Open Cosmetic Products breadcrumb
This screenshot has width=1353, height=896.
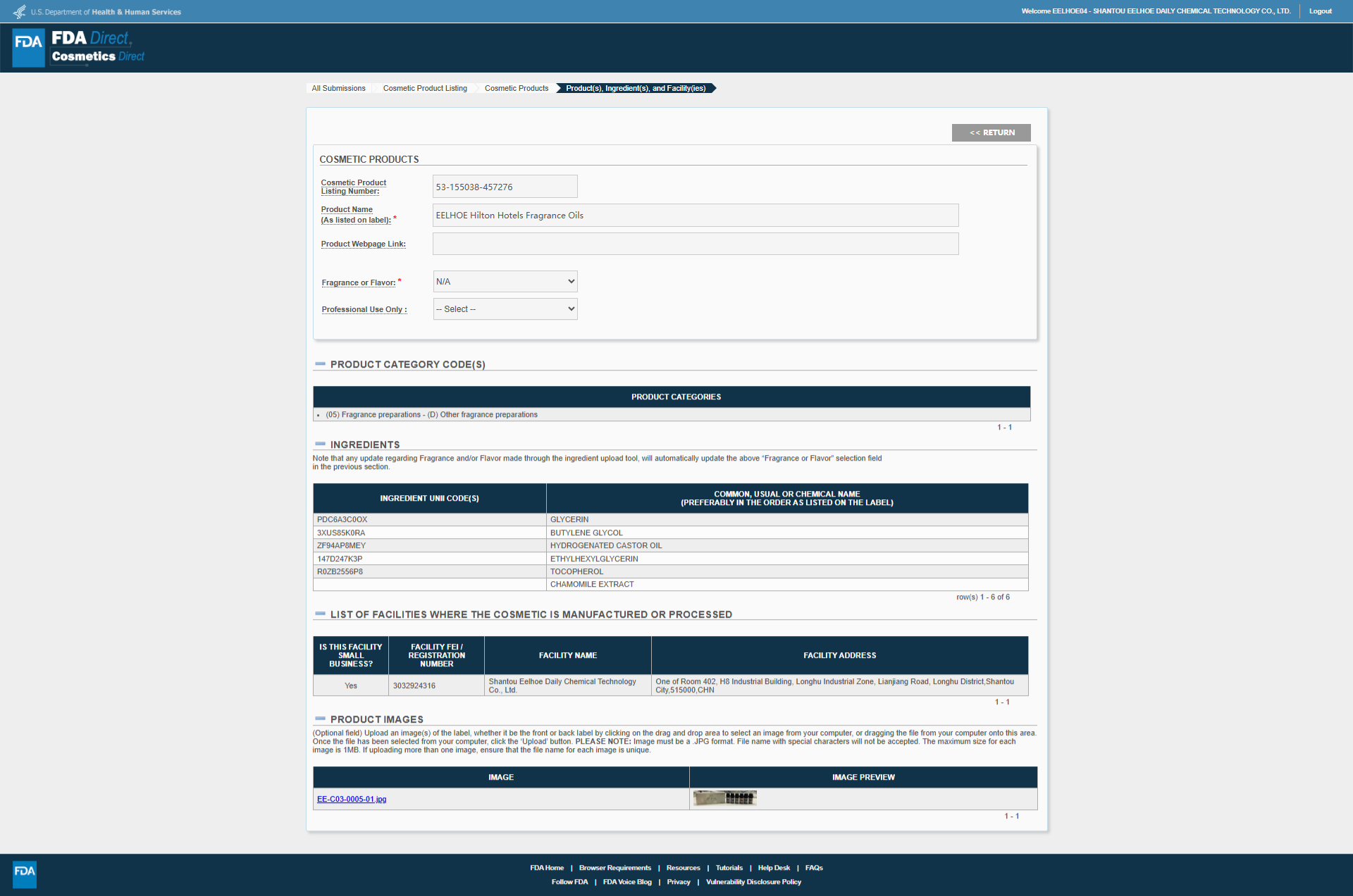(517, 88)
